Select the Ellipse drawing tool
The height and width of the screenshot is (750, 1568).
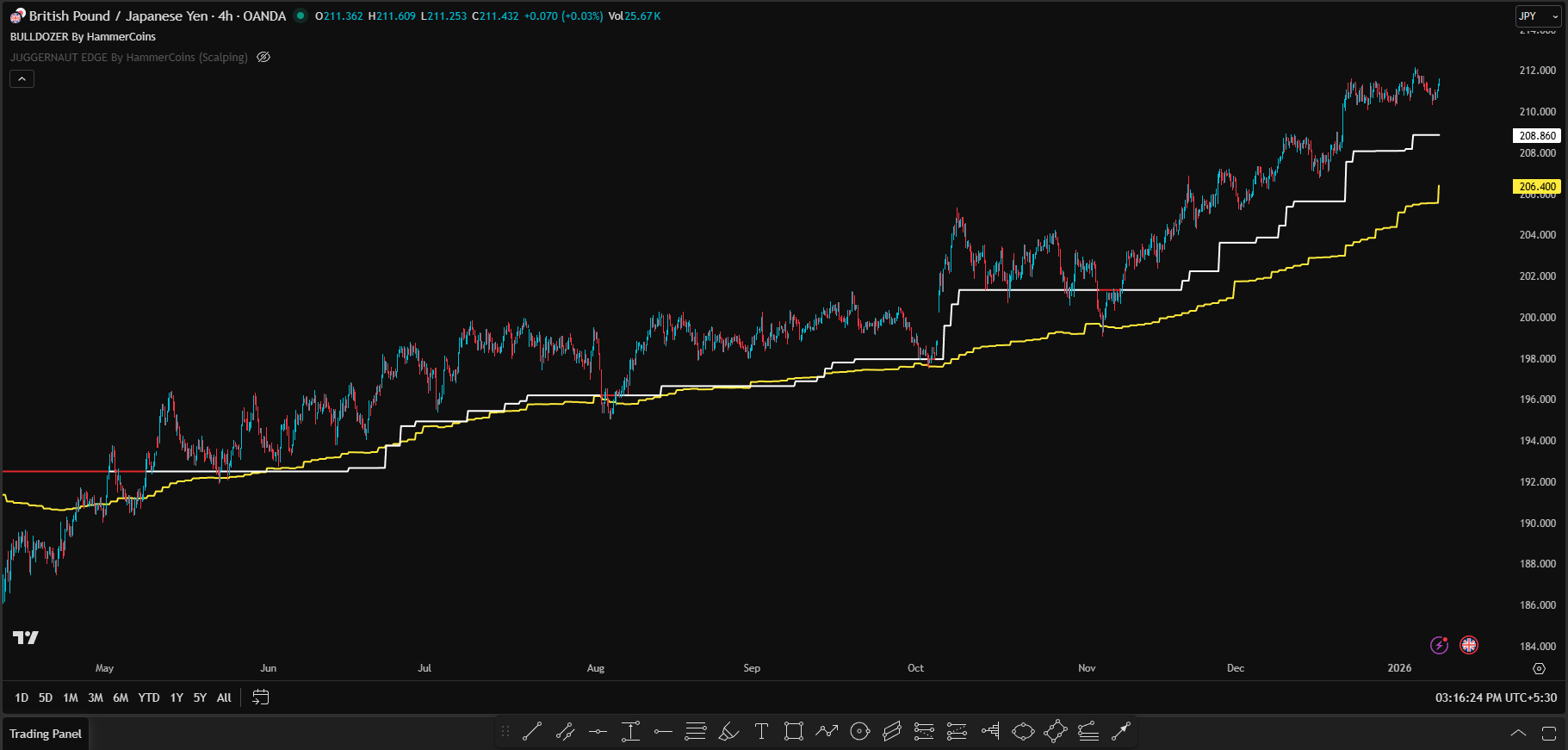pos(1023,732)
